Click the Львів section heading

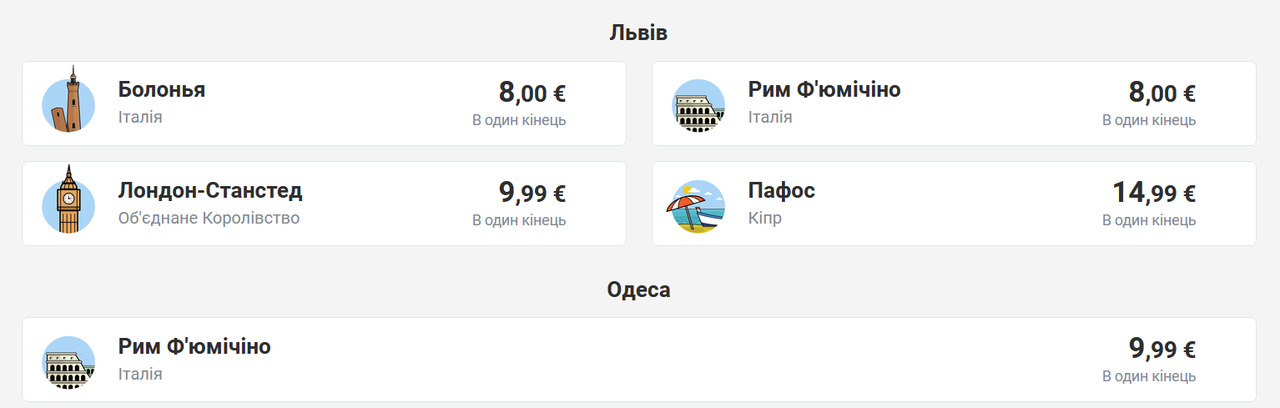[x=638, y=33]
